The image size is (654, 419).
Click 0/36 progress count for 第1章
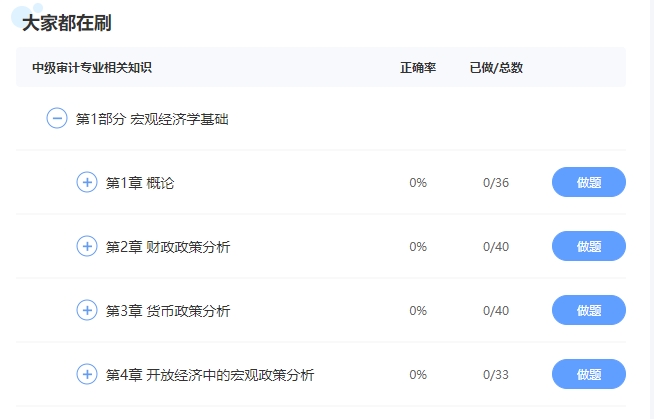pos(496,183)
